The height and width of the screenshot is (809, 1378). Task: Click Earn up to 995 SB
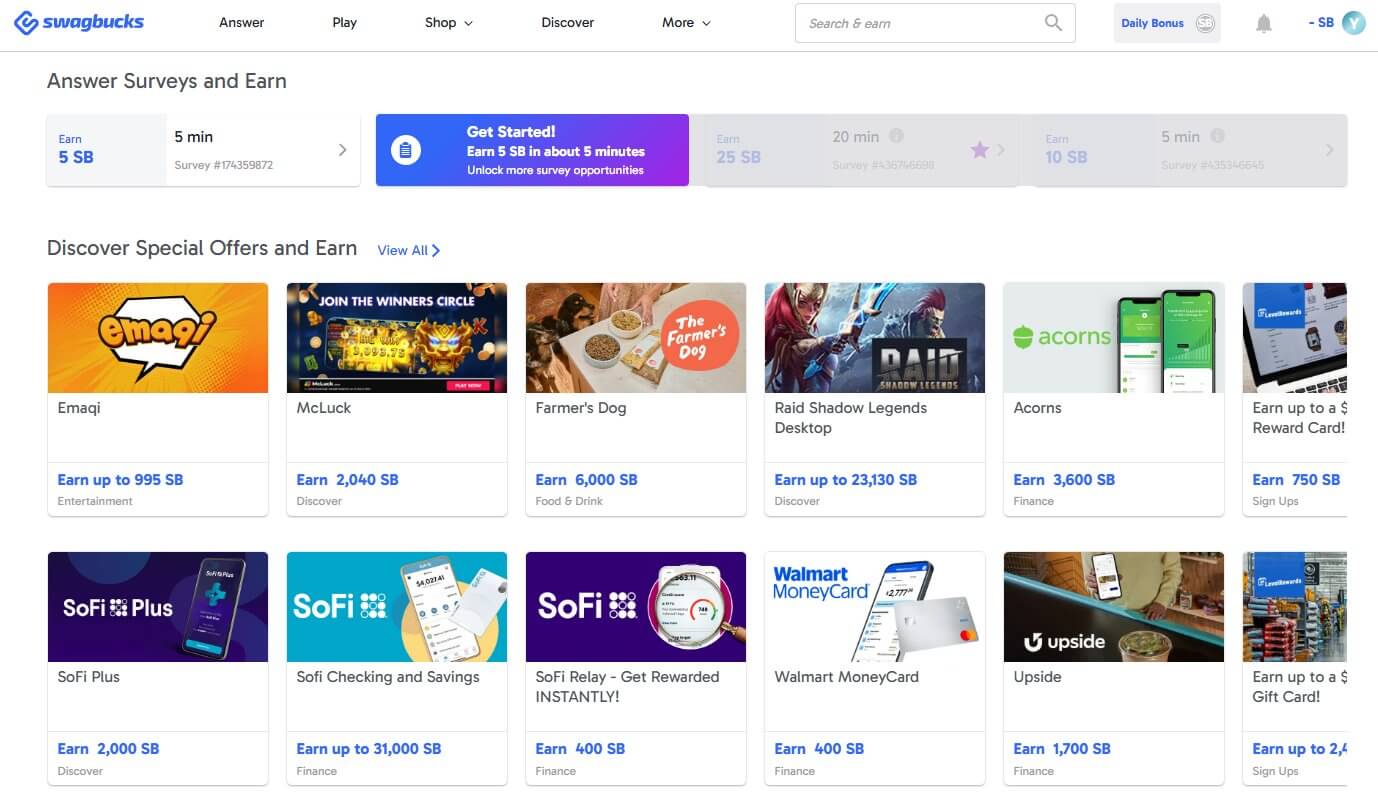(121, 480)
